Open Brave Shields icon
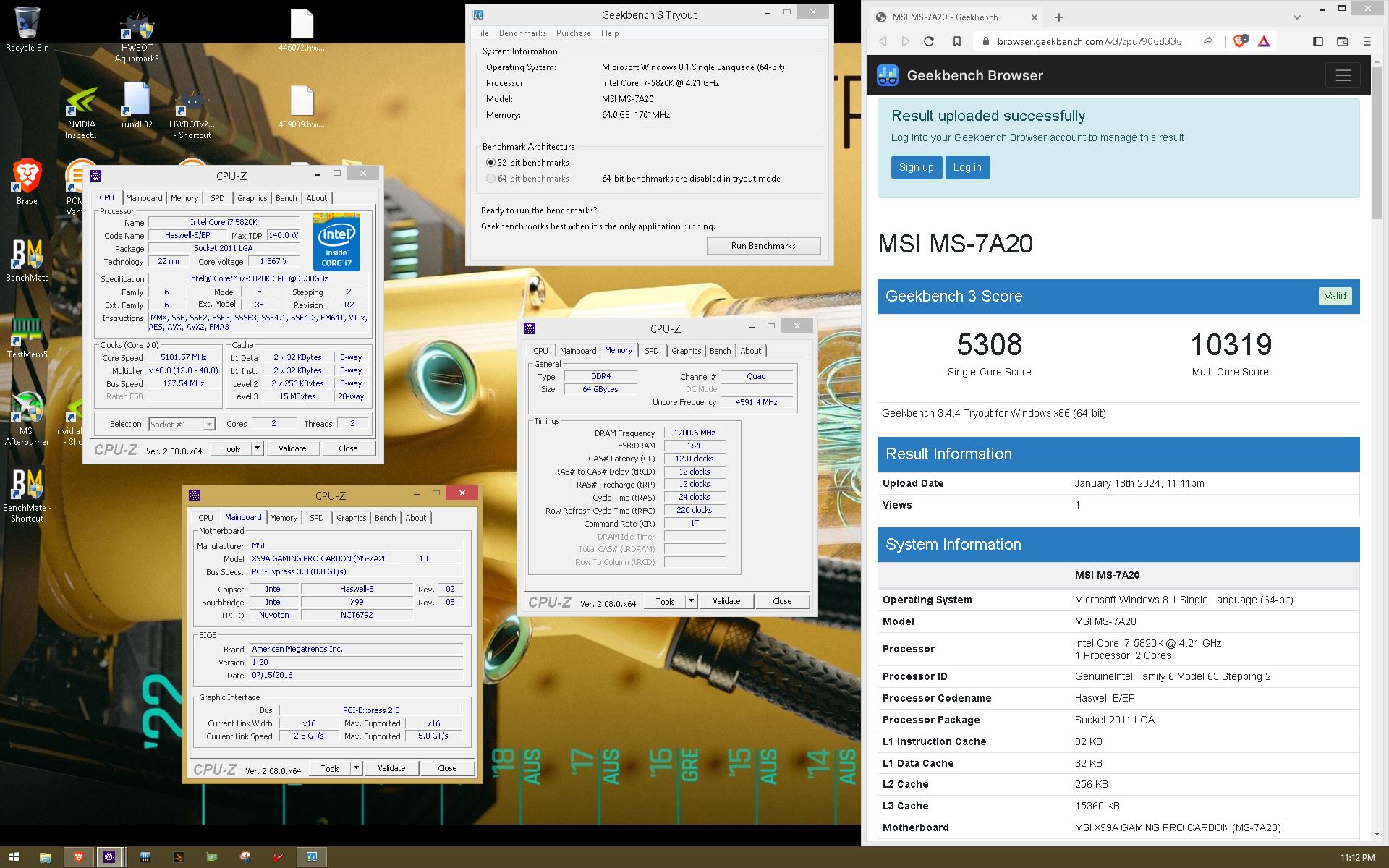Viewport: 1389px width, 868px height. [x=1240, y=41]
